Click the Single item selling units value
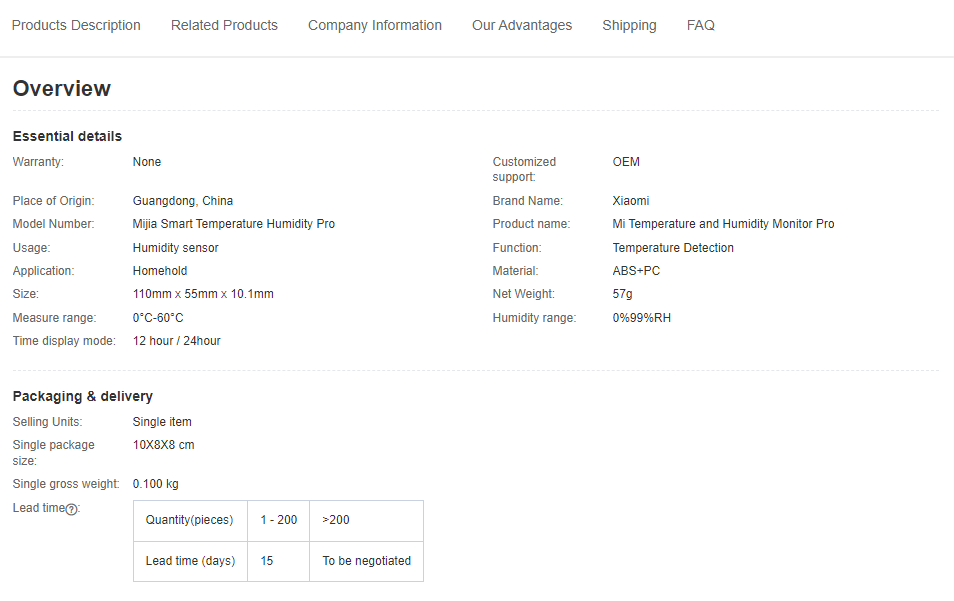Screen dimensions: 954x601 [x=162, y=422]
